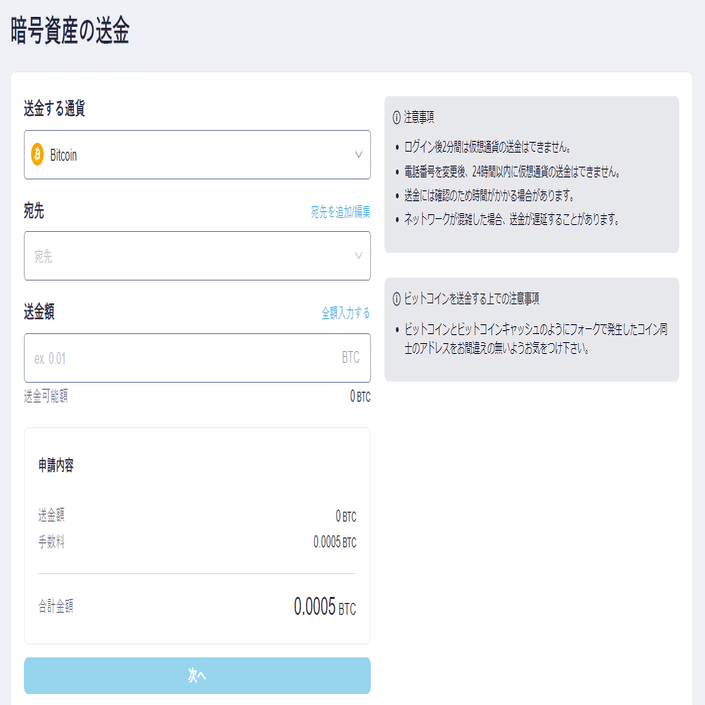Click the 送金する通貨 label
This screenshot has height=705, width=705.
click(54, 108)
